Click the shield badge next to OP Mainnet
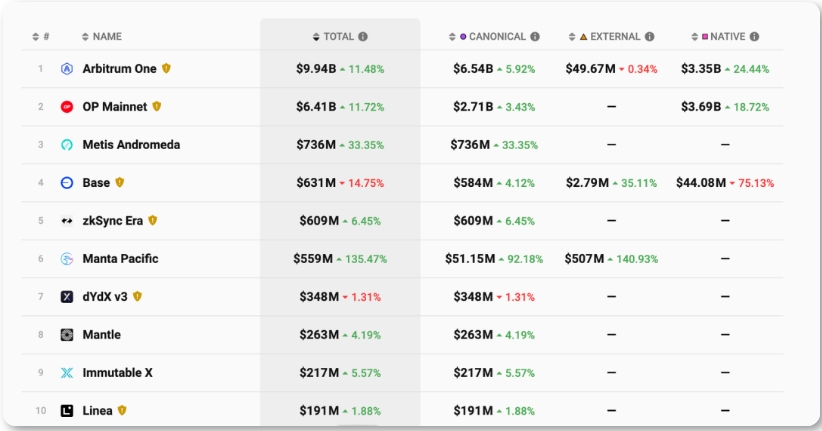Screen dimensions: 822x431 (x=156, y=106)
